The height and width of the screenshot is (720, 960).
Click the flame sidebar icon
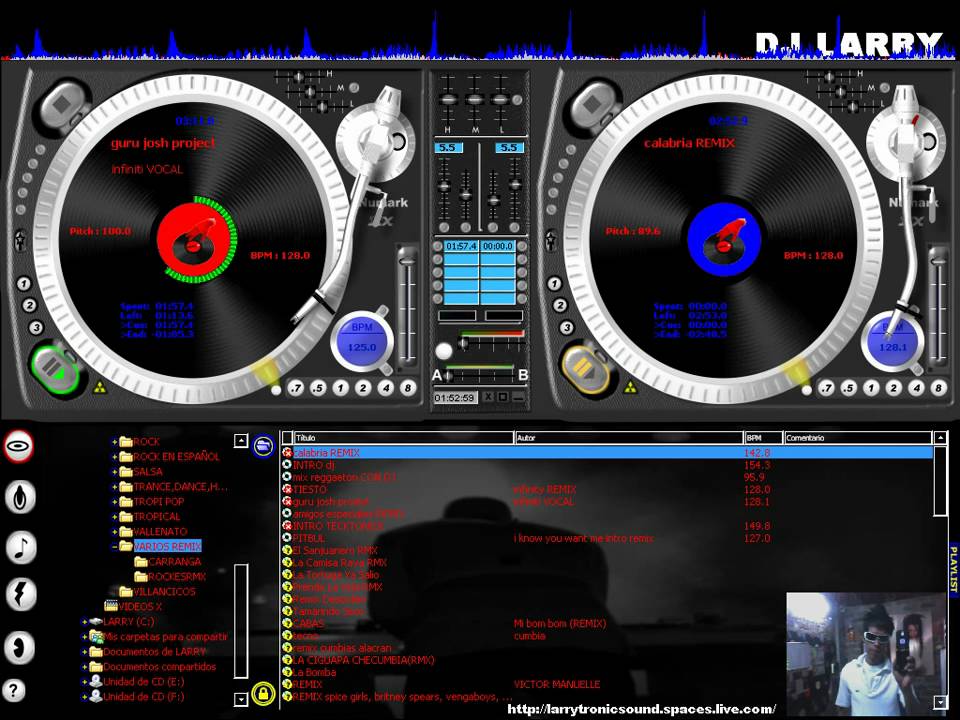[20, 497]
